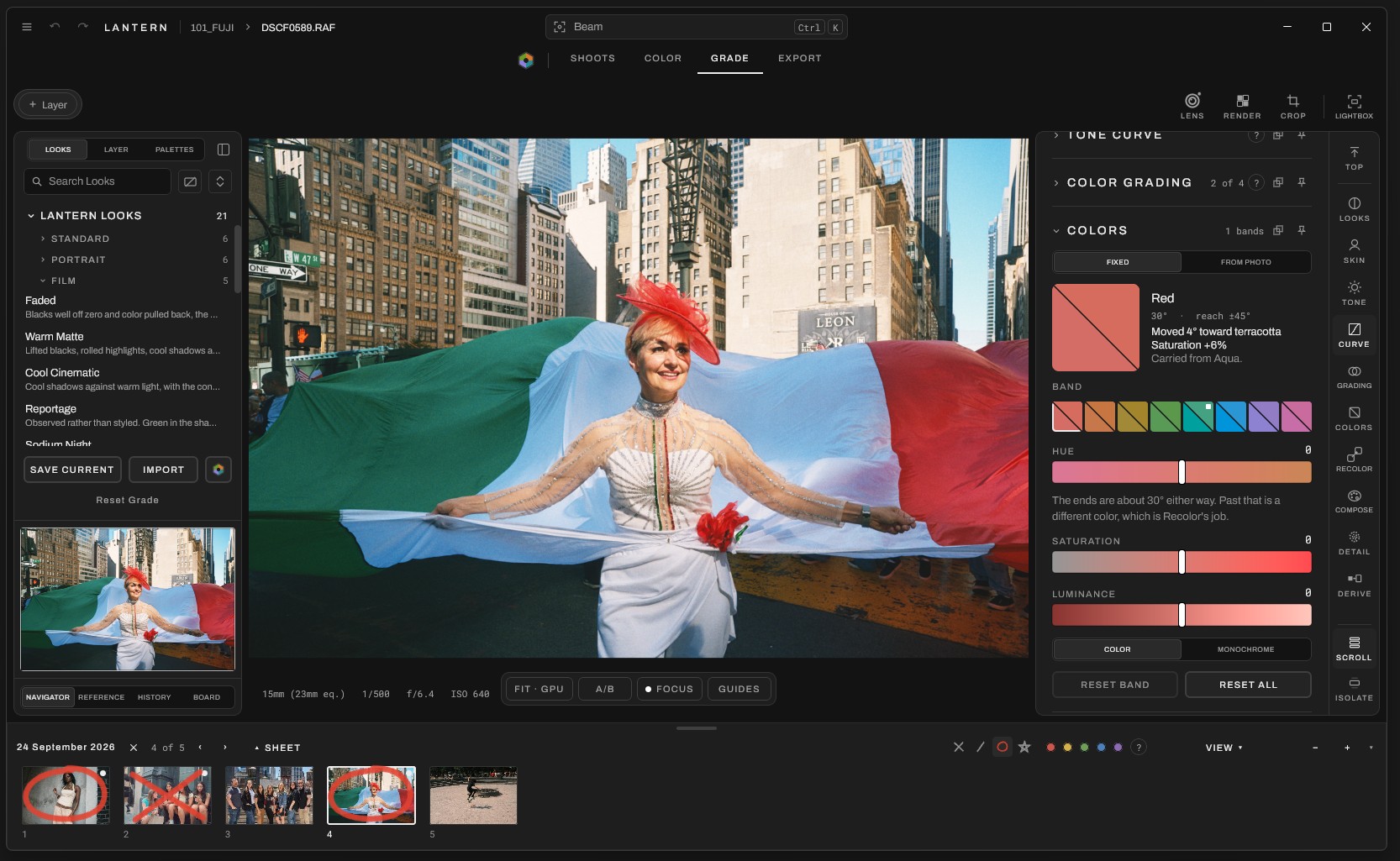
Task: Expand the Color Grading panel
Action: pos(1056,182)
